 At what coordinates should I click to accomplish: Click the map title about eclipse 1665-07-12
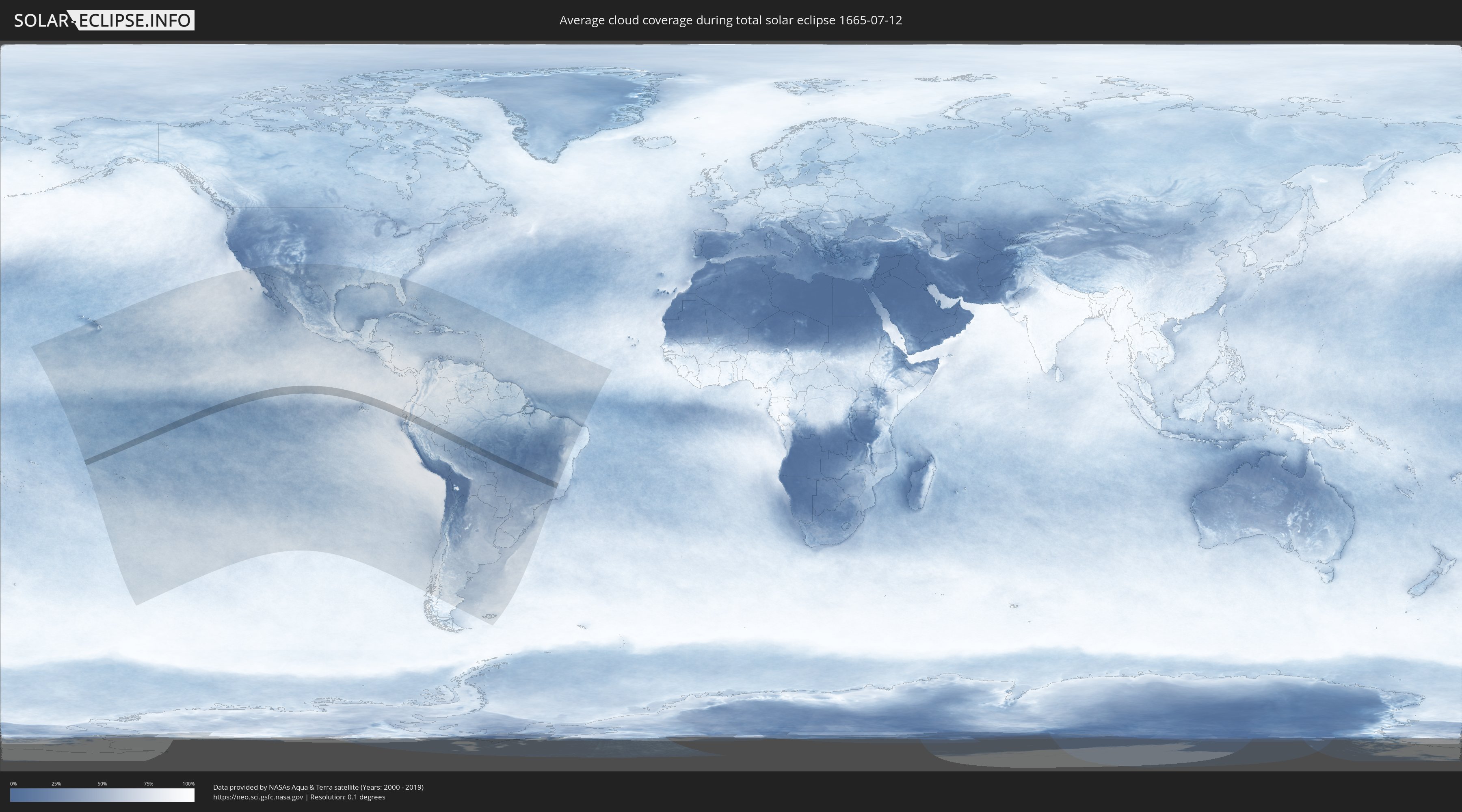click(731, 20)
